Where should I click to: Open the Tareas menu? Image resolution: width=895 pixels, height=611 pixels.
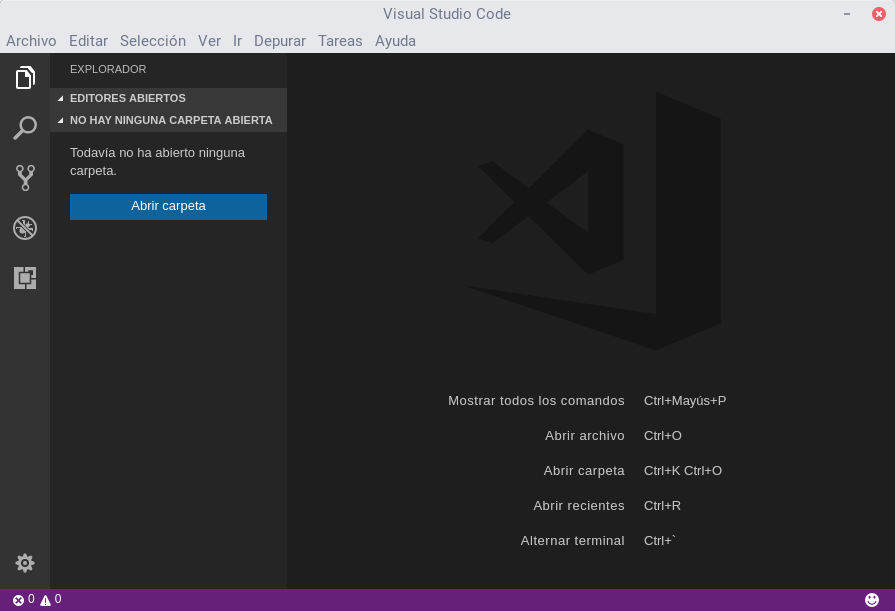tap(340, 41)
